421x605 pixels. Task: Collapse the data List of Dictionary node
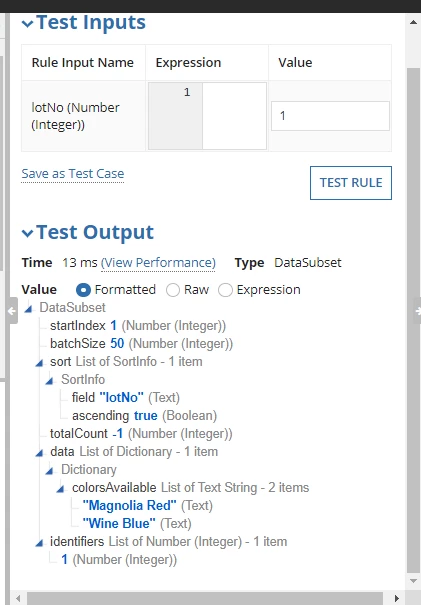coord(39,453)
